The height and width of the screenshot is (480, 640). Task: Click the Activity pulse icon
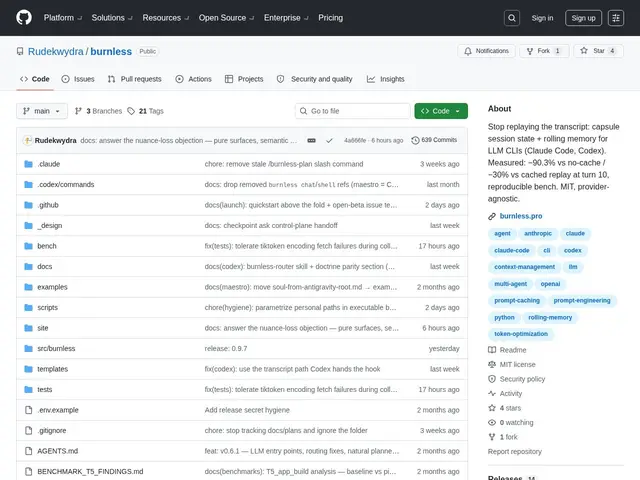pyautogui.click(x=492, y=393)
